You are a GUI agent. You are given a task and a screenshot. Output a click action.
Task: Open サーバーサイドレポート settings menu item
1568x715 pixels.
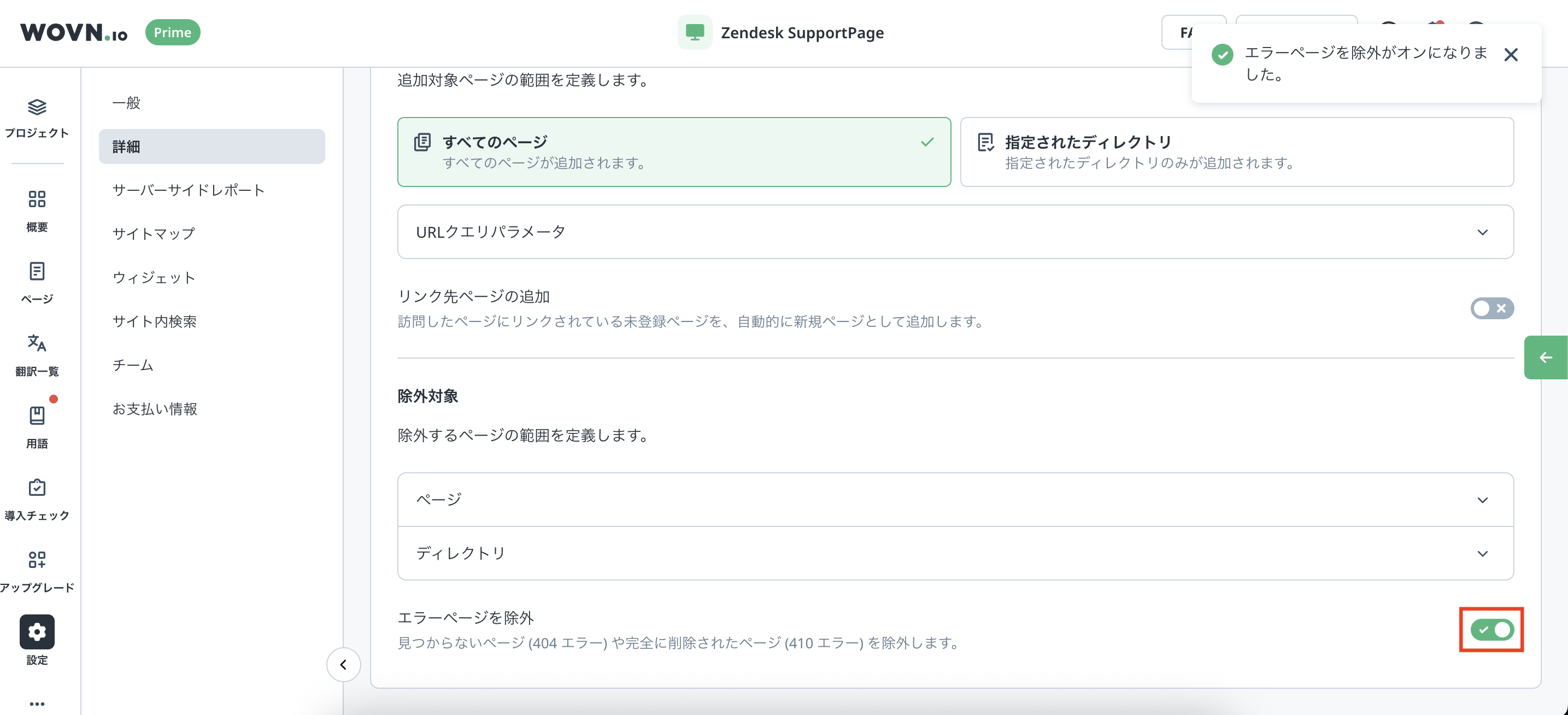click(189, 190)
